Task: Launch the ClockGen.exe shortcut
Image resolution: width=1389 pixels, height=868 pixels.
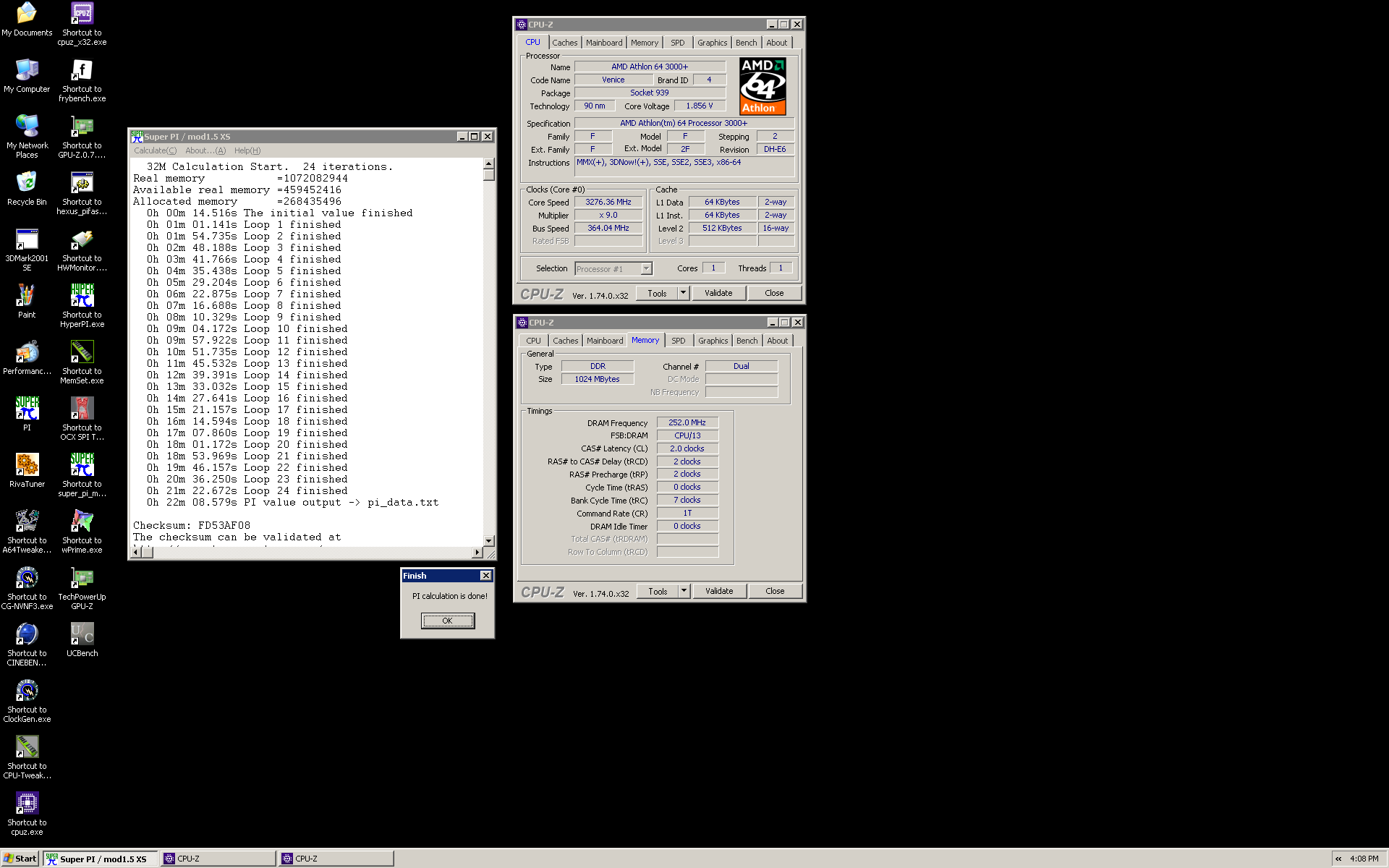Action: tap(27, 701)
